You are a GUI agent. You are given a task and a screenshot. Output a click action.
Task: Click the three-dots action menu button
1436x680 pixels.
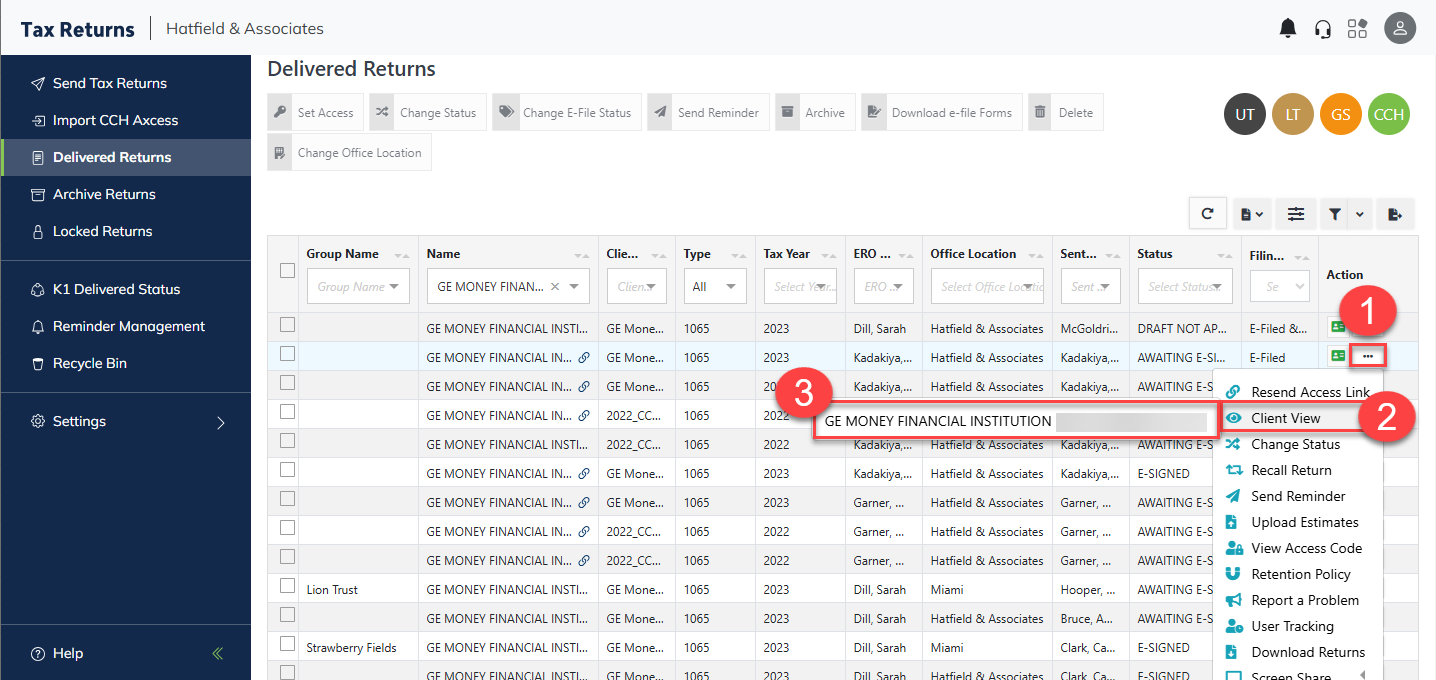coord(1368,356)
